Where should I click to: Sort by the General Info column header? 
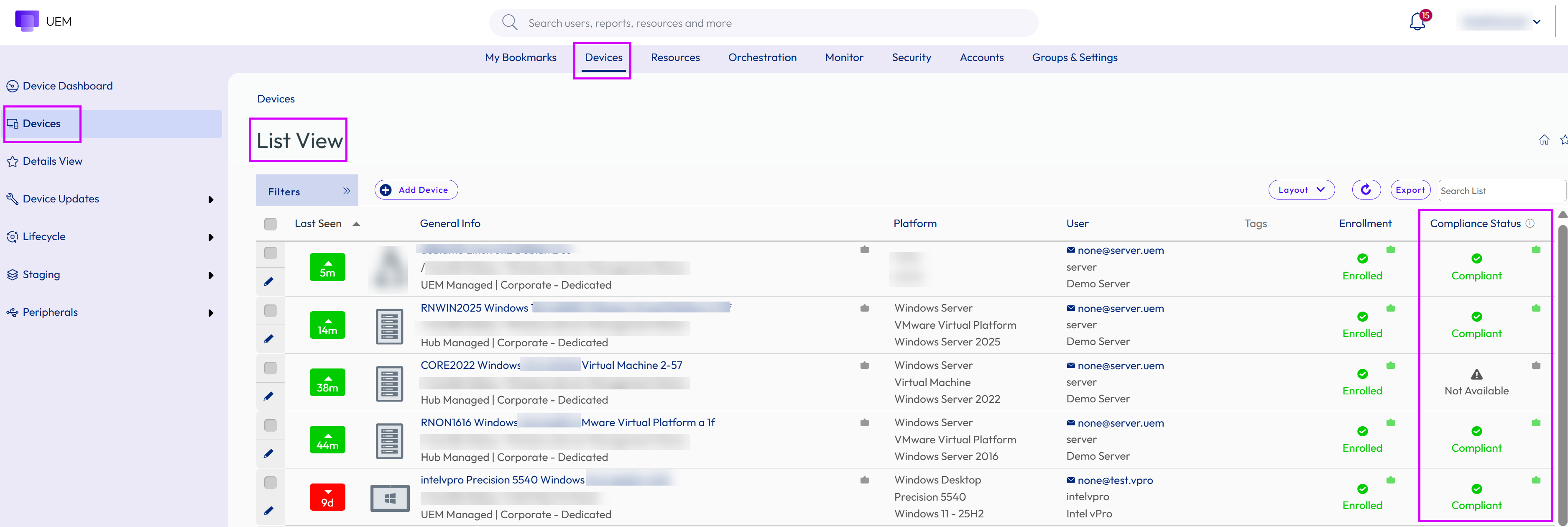(x=450, y=223)
